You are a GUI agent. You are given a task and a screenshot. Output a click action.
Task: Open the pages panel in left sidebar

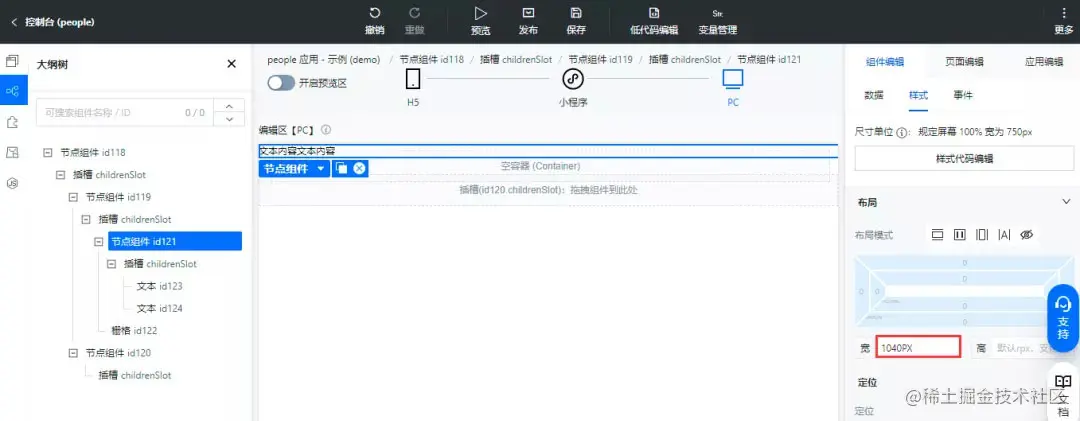12,61
